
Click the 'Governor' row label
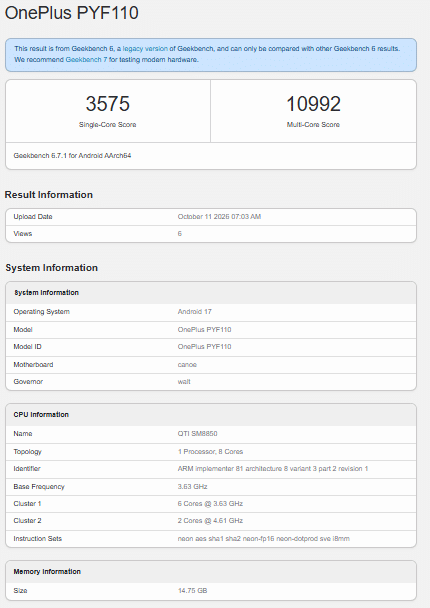28,382
